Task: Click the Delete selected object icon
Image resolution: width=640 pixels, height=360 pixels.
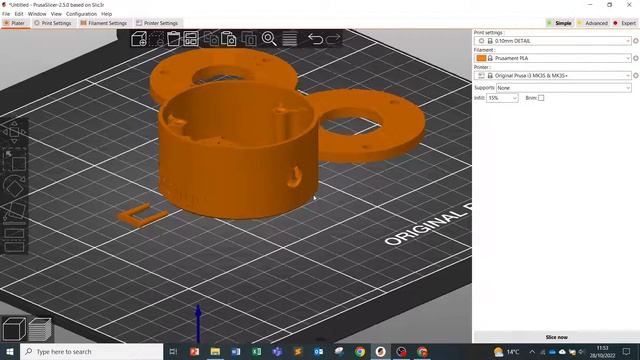Action: click(156, 39)
